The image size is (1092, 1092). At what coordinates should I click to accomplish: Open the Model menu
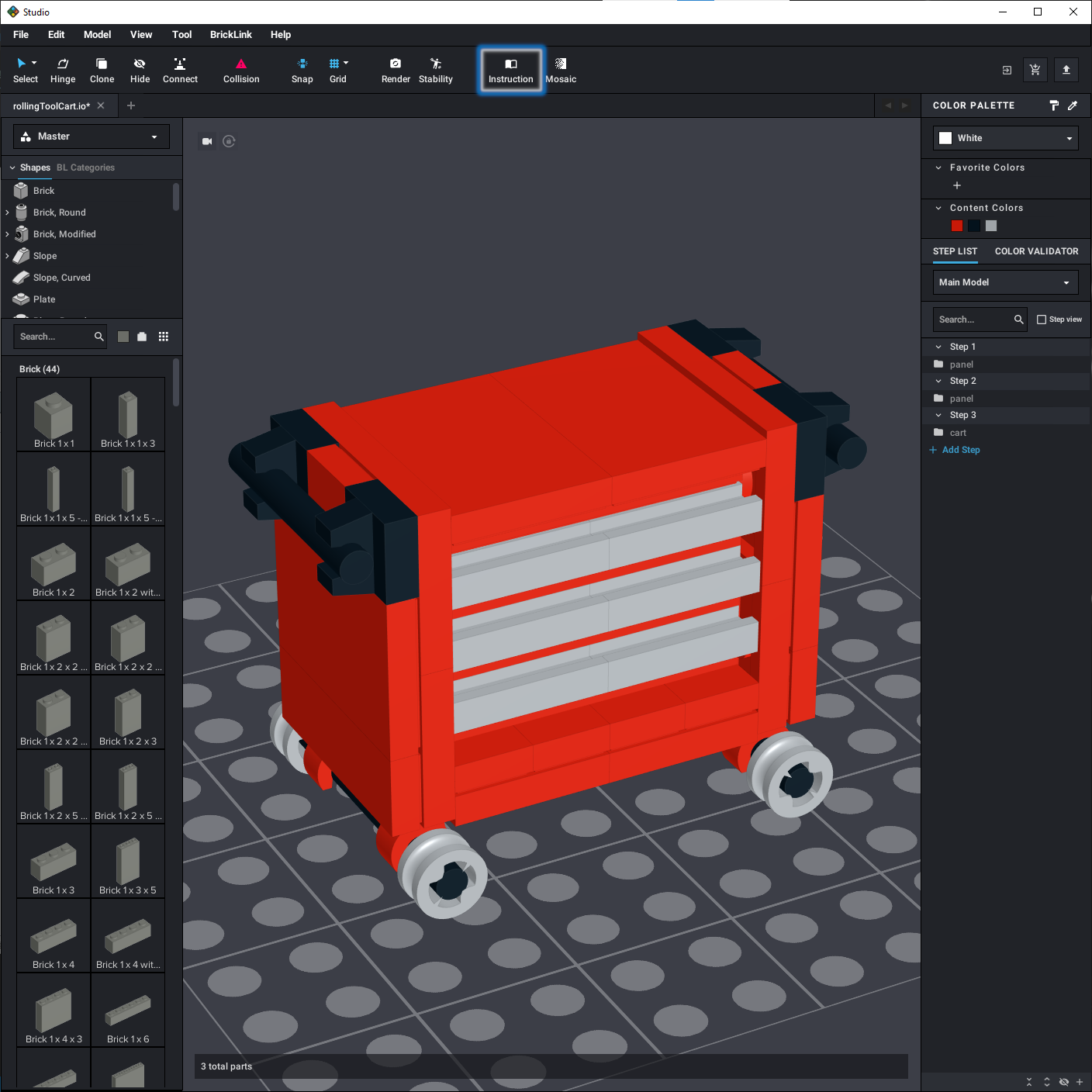coord(98,35)
